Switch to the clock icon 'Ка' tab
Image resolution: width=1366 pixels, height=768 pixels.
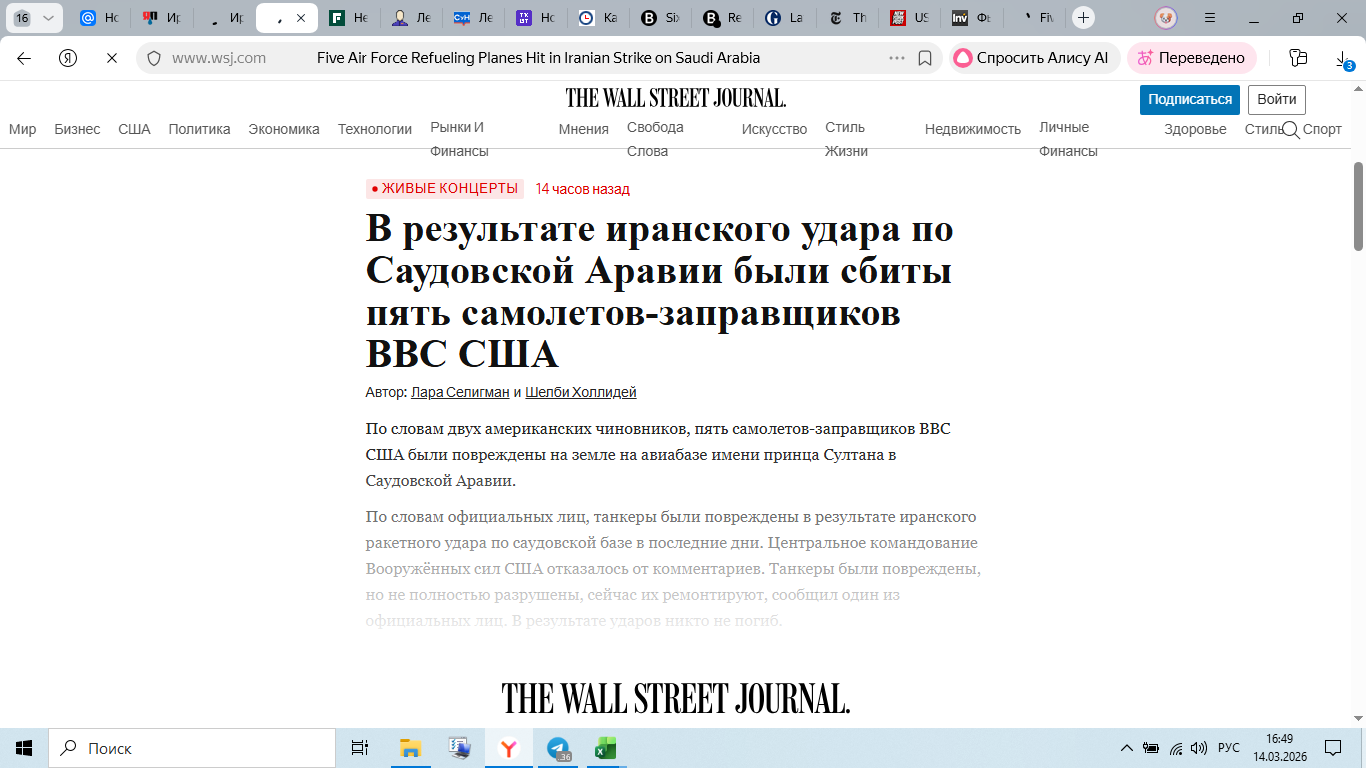[x=599, y=18]
